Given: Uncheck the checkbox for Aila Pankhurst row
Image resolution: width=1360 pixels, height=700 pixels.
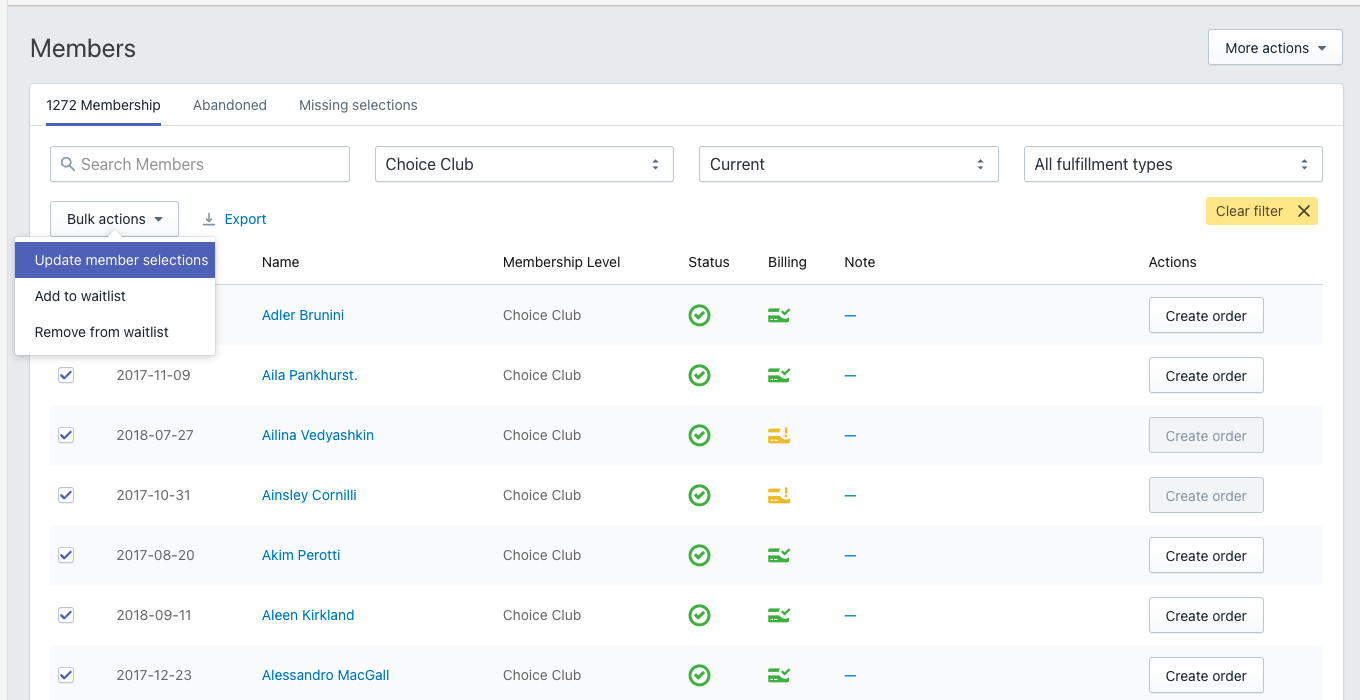Looking at the screenshot, I should [66, 375].
